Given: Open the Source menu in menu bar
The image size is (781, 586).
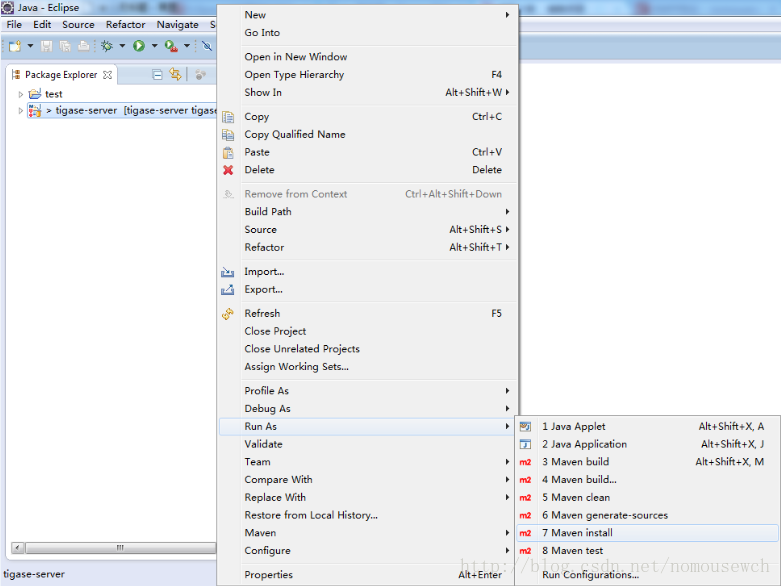Looking at the screenshot, I should 78,24.
